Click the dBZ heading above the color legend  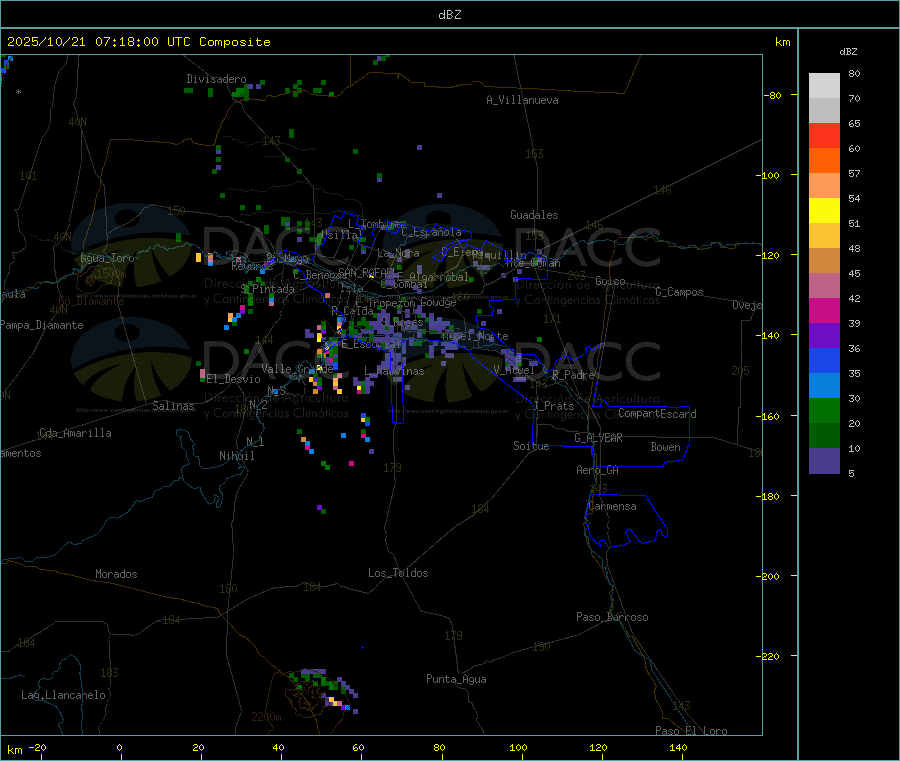[848, 52]
